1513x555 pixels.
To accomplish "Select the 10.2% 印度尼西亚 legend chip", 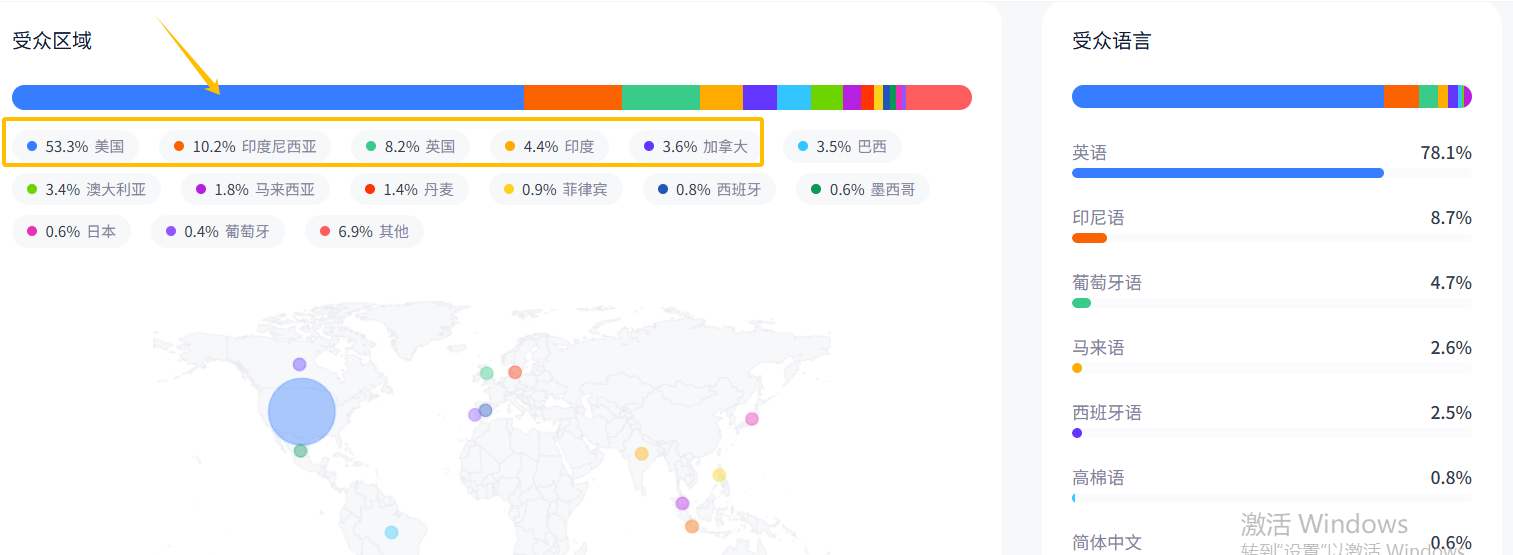I will point(245,146).
